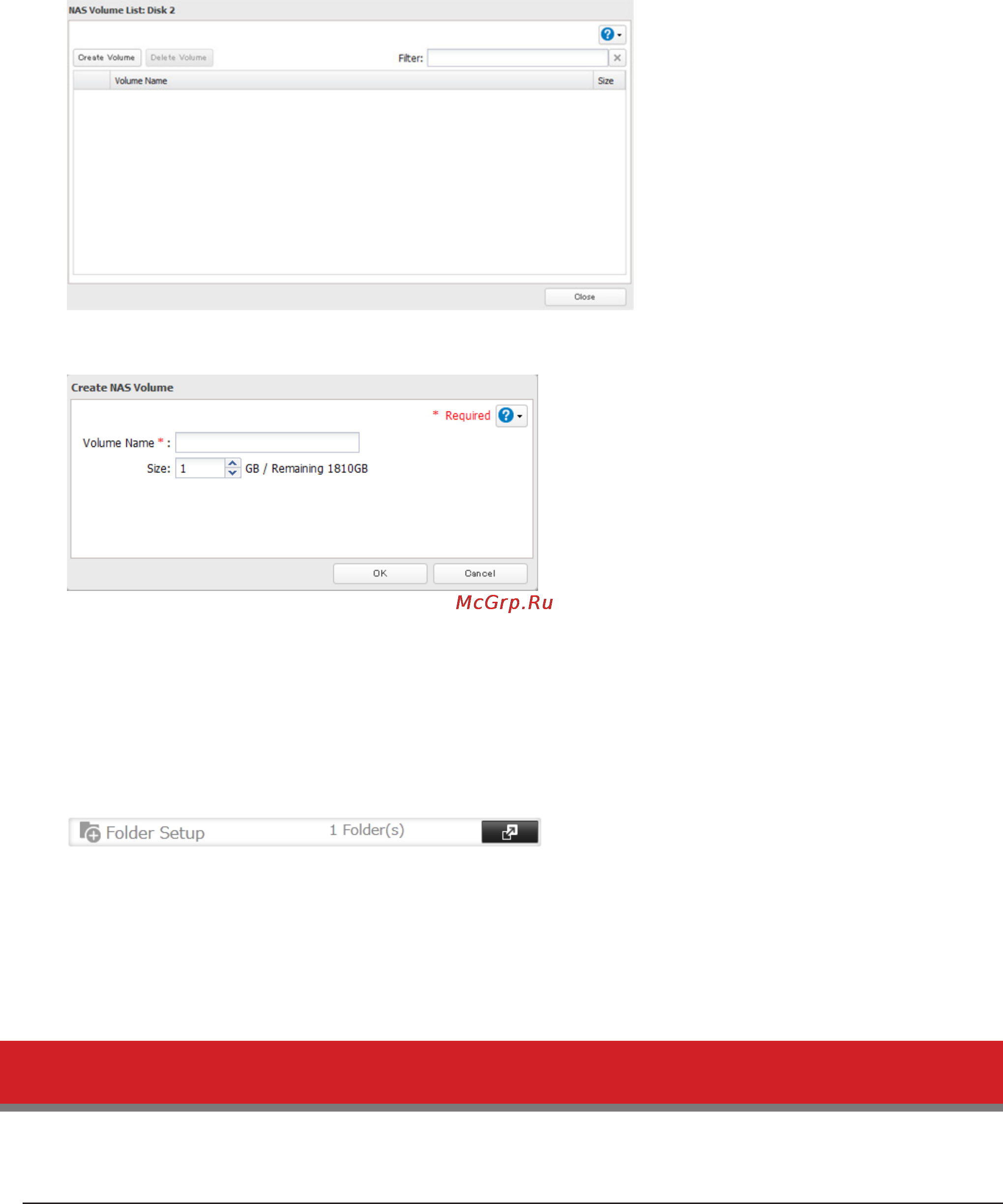Click the Create Volume button
This screenshot has height=1204, width=1003.
tap(107, 58)
